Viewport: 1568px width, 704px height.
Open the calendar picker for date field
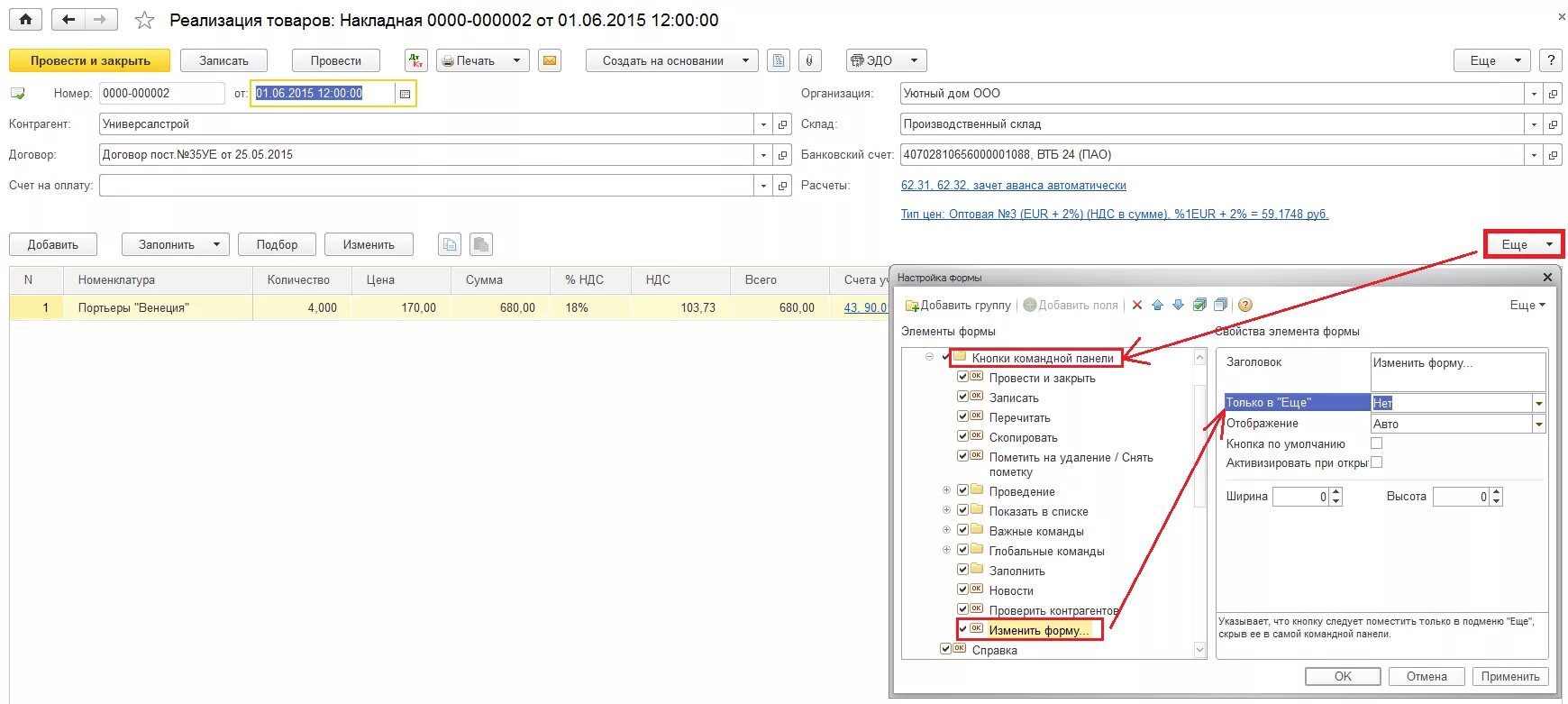[405, 94]
